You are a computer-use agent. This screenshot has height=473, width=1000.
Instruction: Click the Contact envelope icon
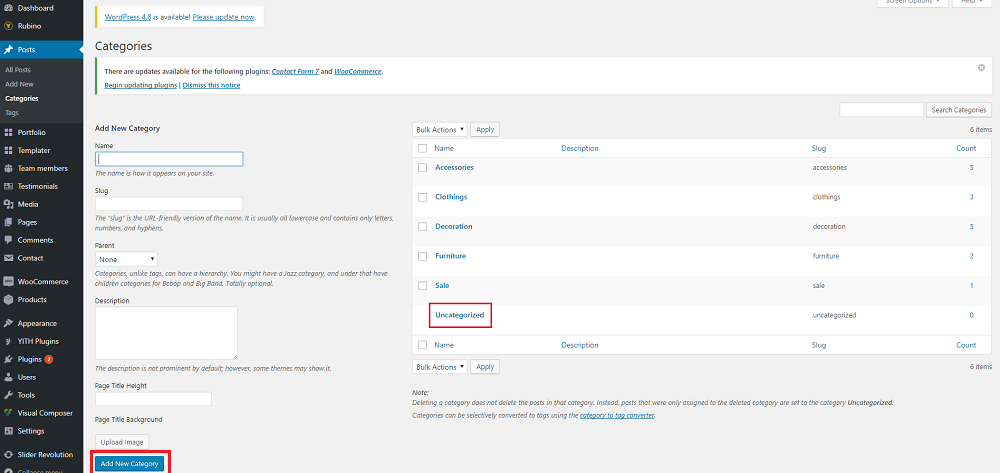(x=8, y=258)
